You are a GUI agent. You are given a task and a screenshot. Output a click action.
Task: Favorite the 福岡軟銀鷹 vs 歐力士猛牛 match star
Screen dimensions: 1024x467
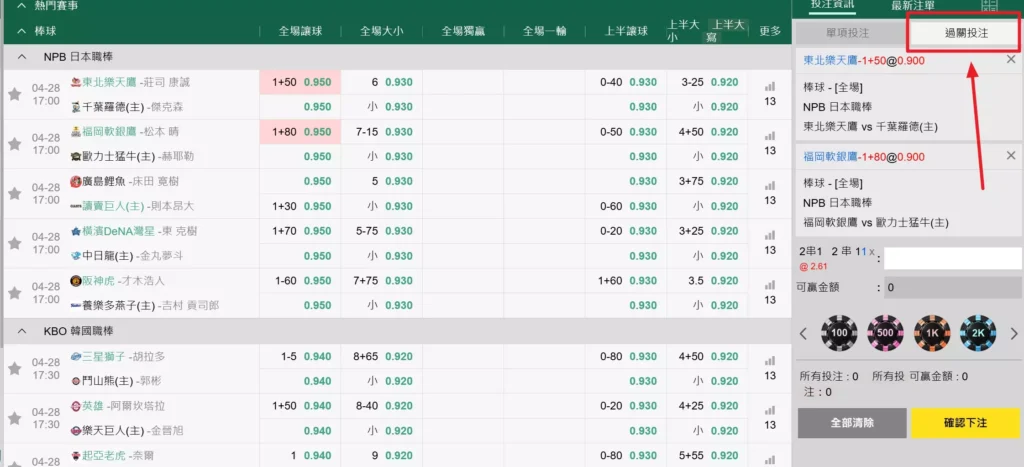pos(14,144)
